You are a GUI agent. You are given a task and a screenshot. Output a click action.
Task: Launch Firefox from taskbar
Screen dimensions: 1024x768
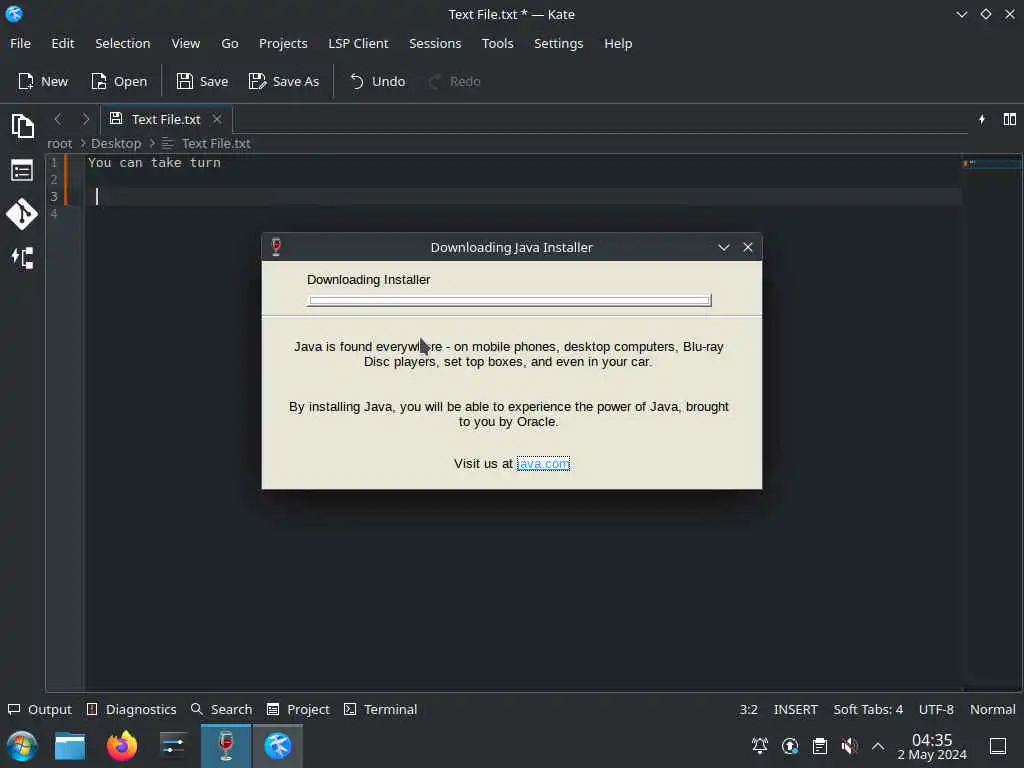pos(121,746)
